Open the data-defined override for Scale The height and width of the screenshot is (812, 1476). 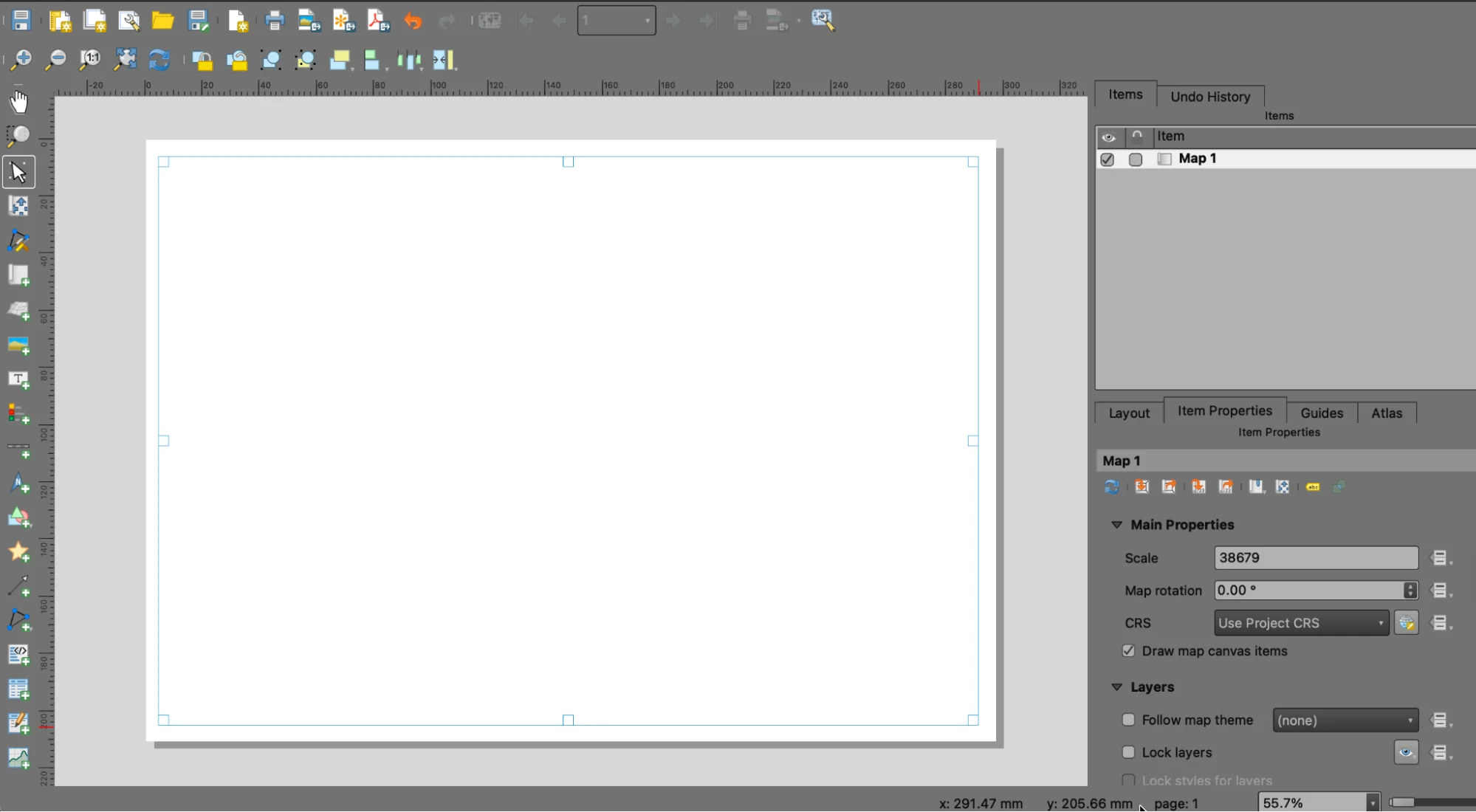coord(1439,557)
